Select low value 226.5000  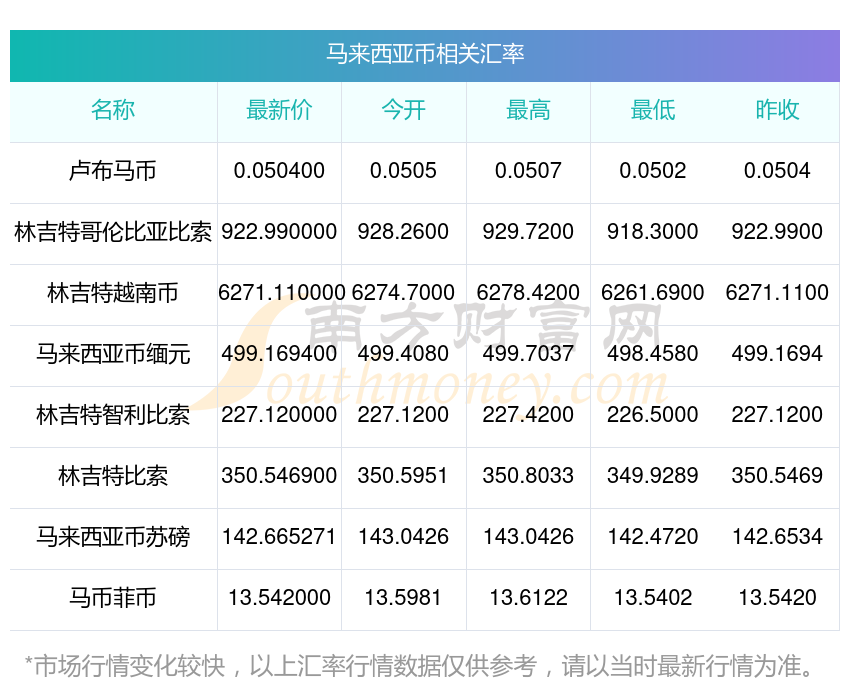(653, 415)
